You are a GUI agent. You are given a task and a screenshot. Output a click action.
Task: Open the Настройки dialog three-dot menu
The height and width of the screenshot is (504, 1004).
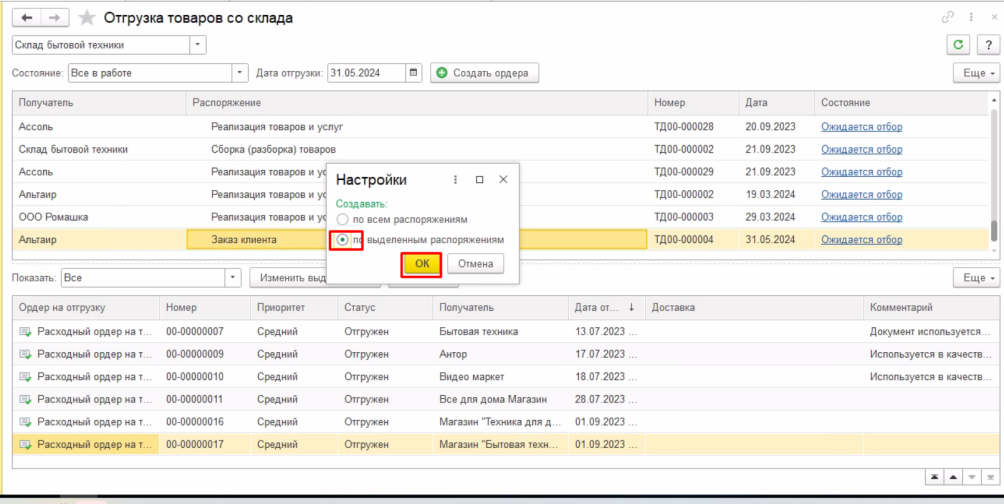456,180
